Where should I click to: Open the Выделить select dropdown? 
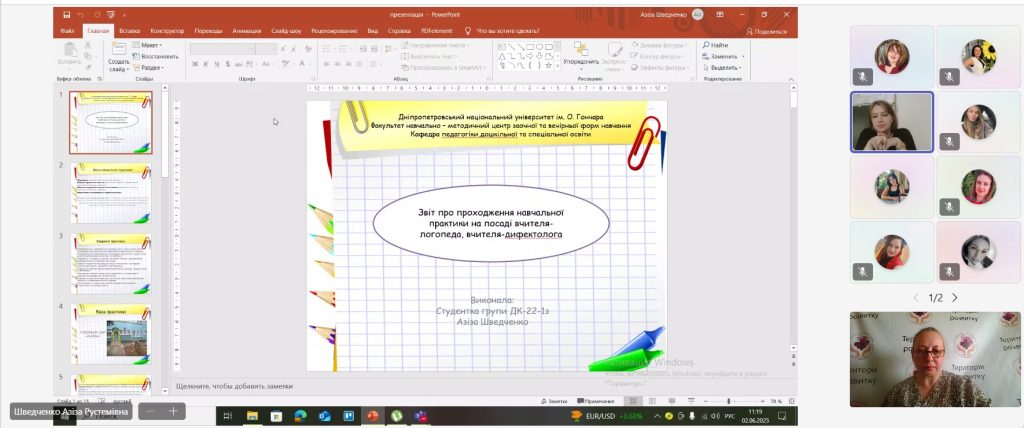[x=722, y=67]
